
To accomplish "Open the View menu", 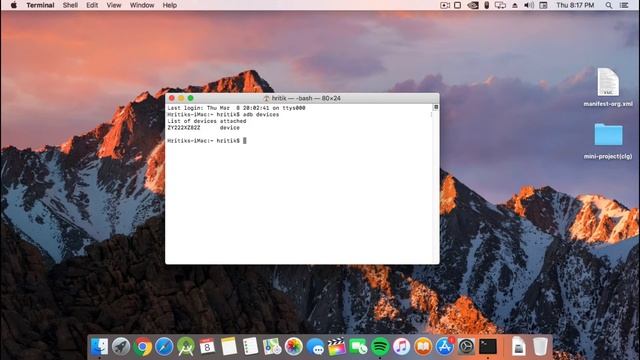I will [x=114, y=5].
